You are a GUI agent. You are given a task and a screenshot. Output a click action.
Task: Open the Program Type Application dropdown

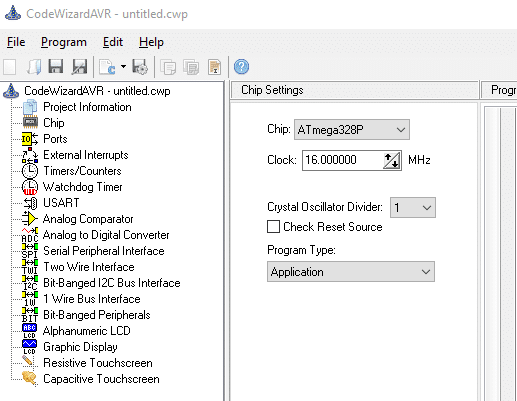click(x=351, y=272)
